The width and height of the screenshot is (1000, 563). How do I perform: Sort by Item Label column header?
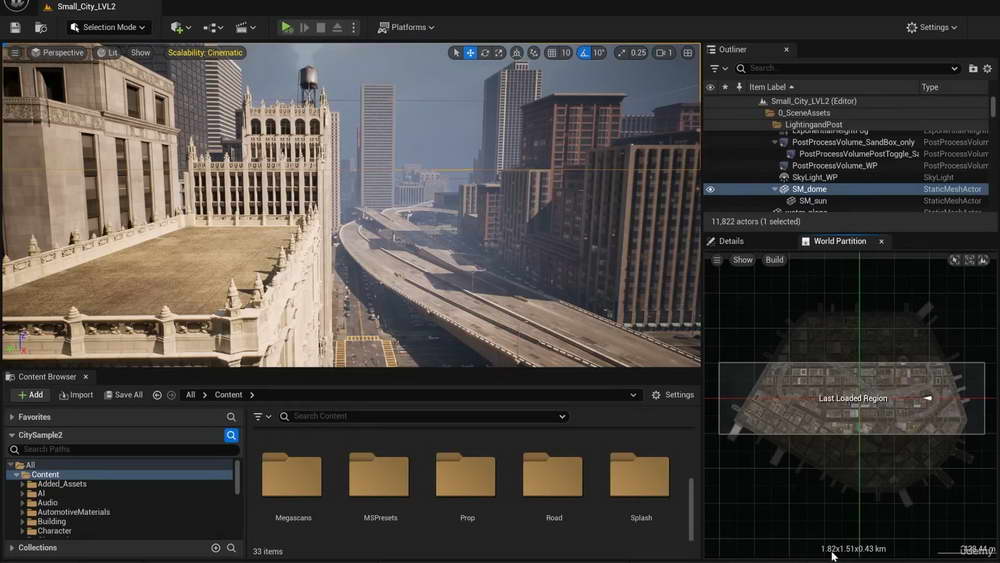coord(771,87)
